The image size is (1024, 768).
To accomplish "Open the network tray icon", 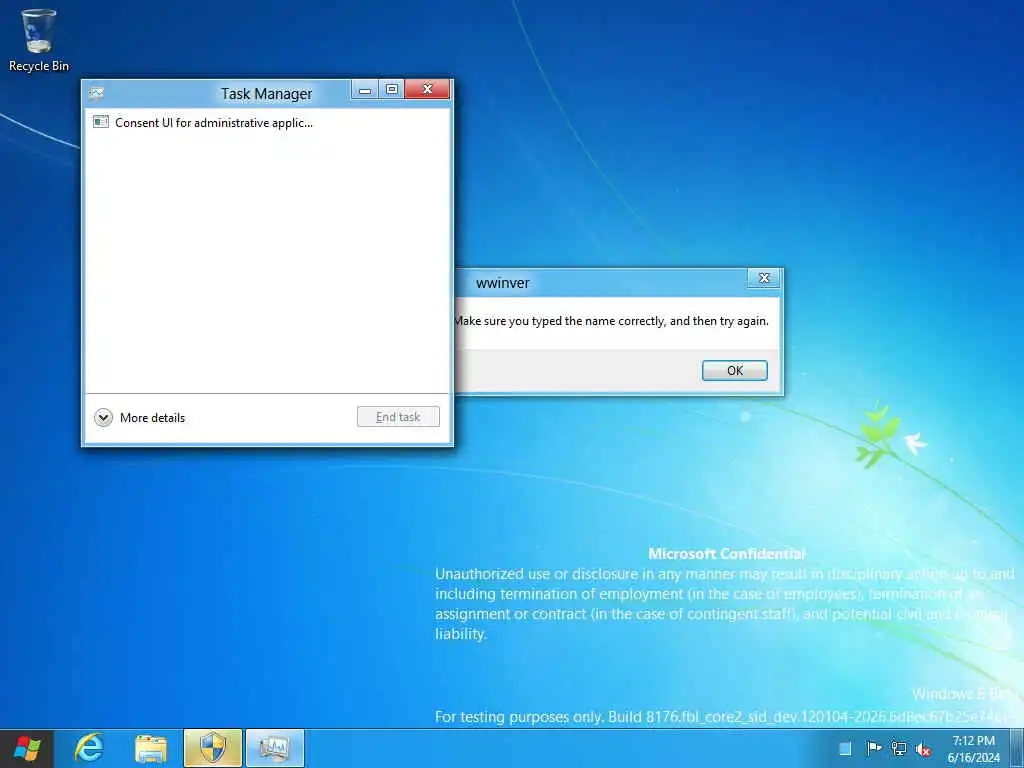I will coord(899,748).
